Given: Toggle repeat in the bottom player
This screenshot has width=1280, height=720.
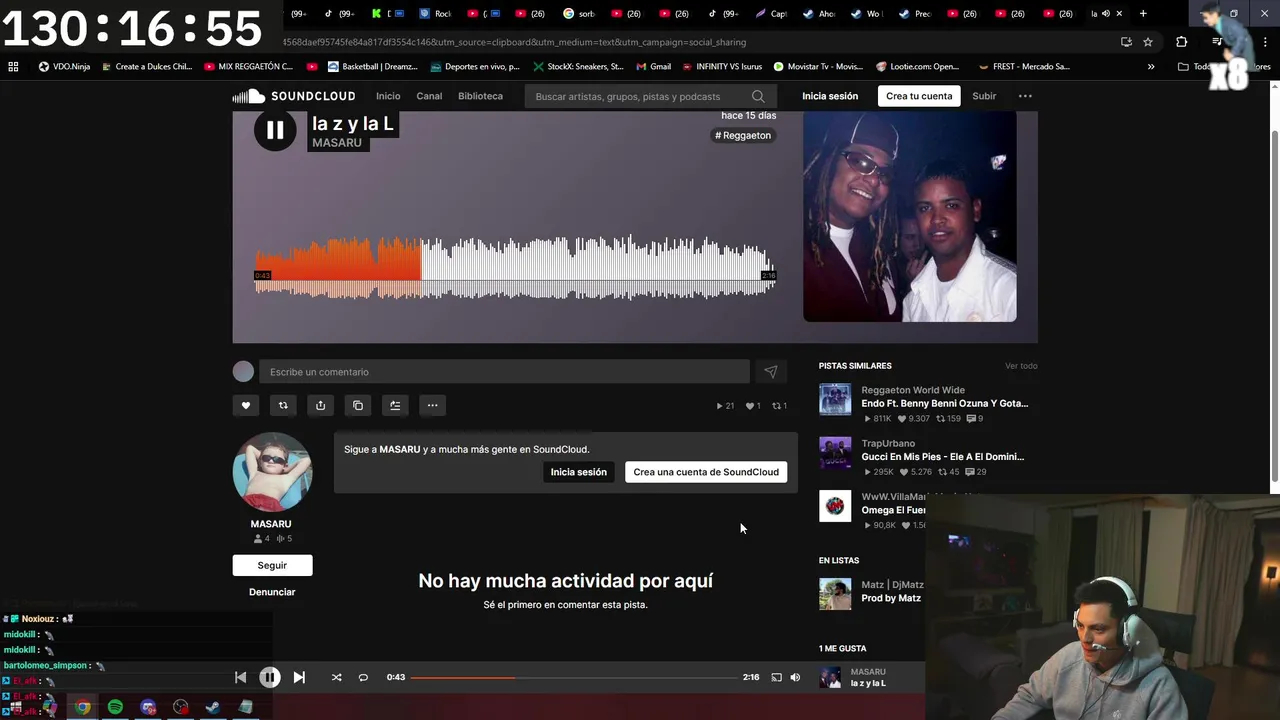Looking at the screenshot, I should [363, 677].
